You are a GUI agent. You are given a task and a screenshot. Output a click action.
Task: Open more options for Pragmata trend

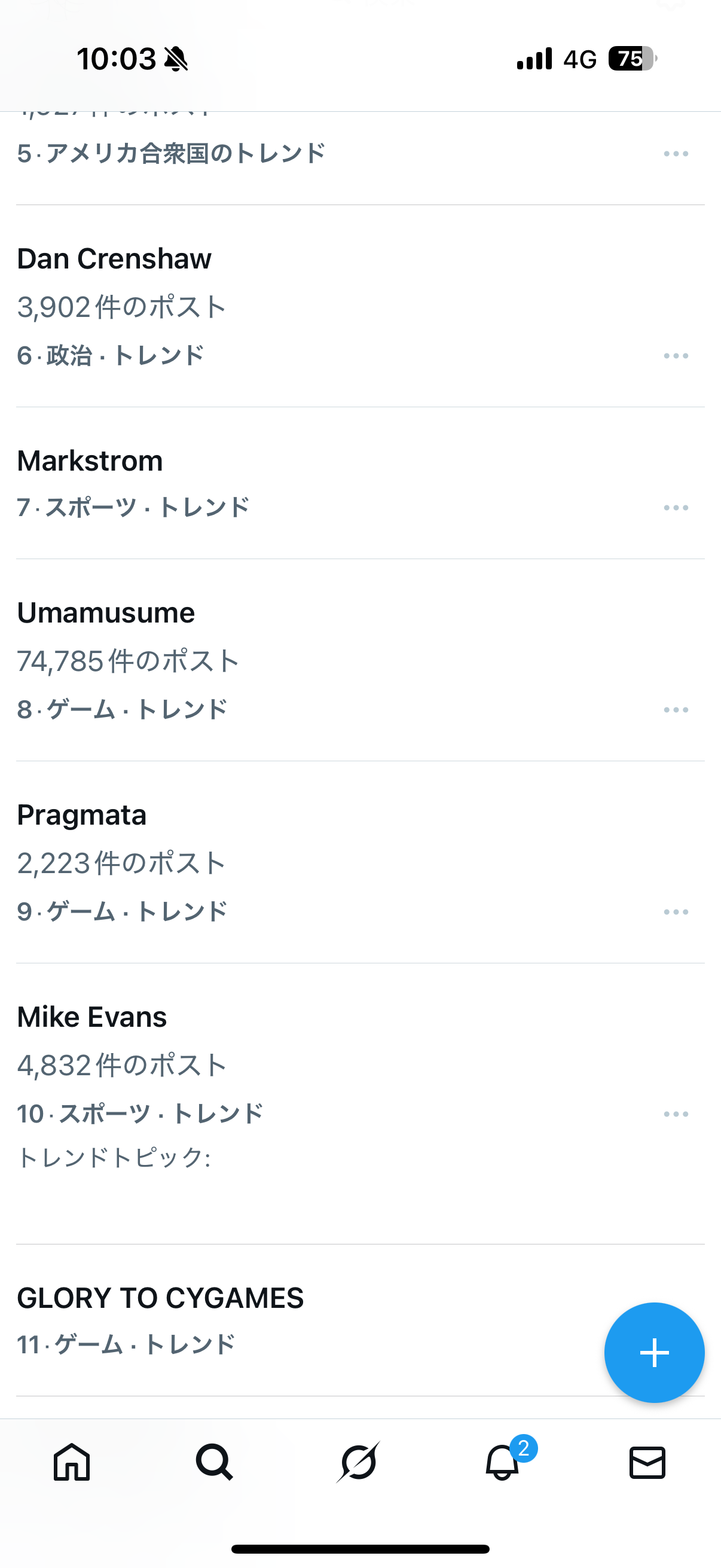coord(676,912)
